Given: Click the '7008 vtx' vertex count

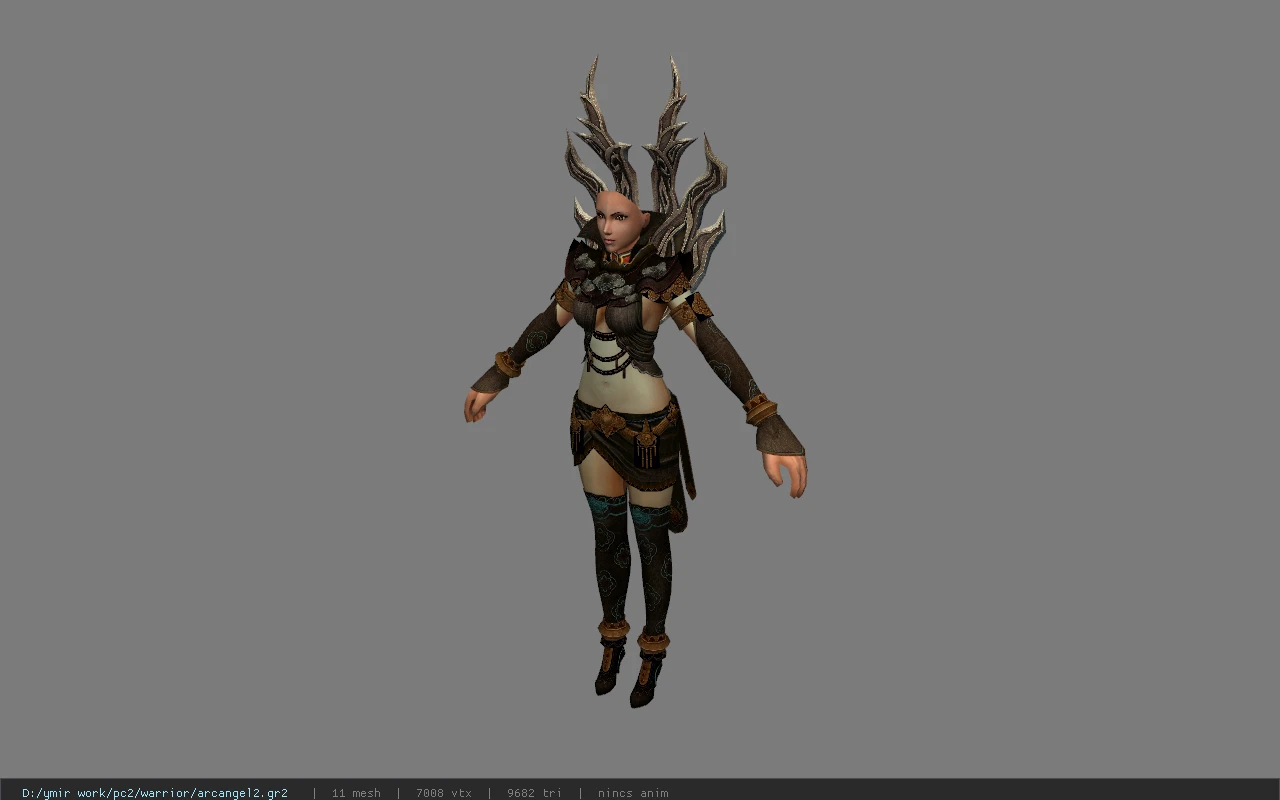Looking at the screenshot, I should coord(444,793).
